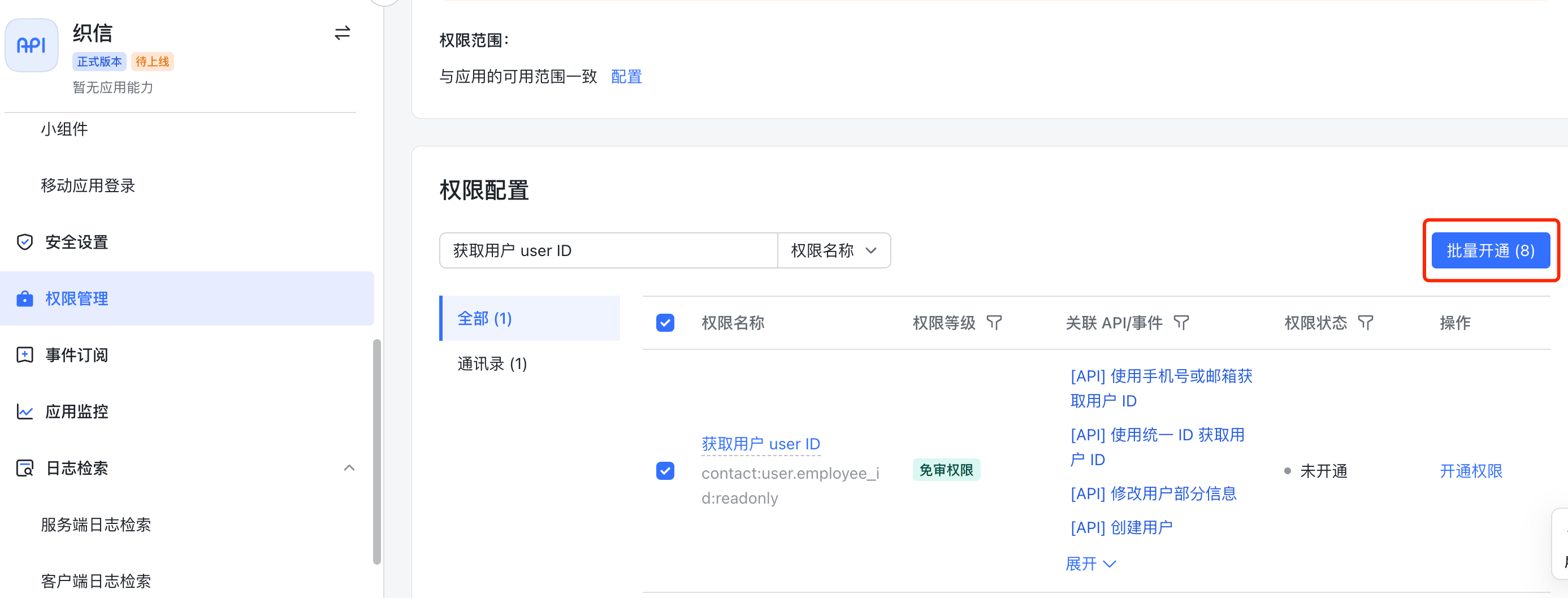Filter by 关联 API/事件 funnel icon

1181,322
